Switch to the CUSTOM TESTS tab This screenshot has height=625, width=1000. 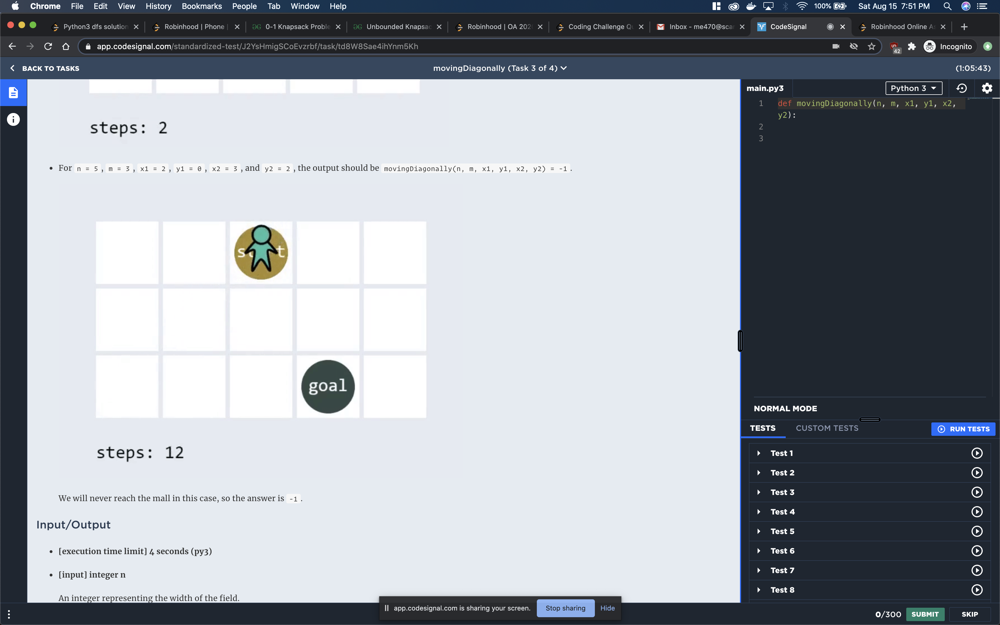pos(827,429)
